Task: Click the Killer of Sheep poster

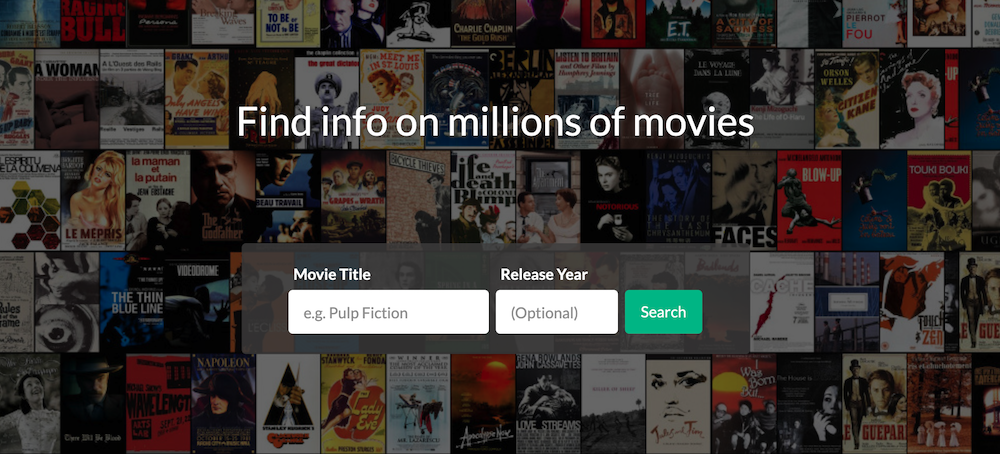Action: tap(613, 404)
